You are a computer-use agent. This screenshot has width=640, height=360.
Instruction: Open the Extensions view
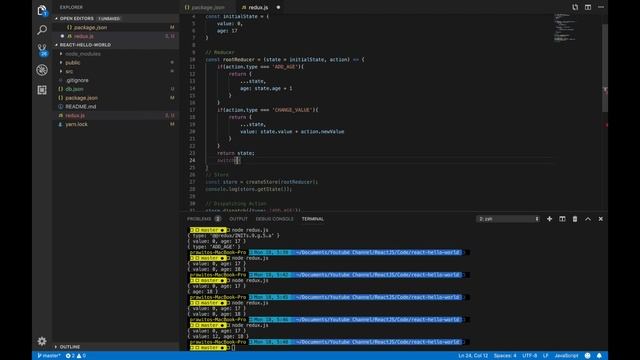tap(42, 90)
